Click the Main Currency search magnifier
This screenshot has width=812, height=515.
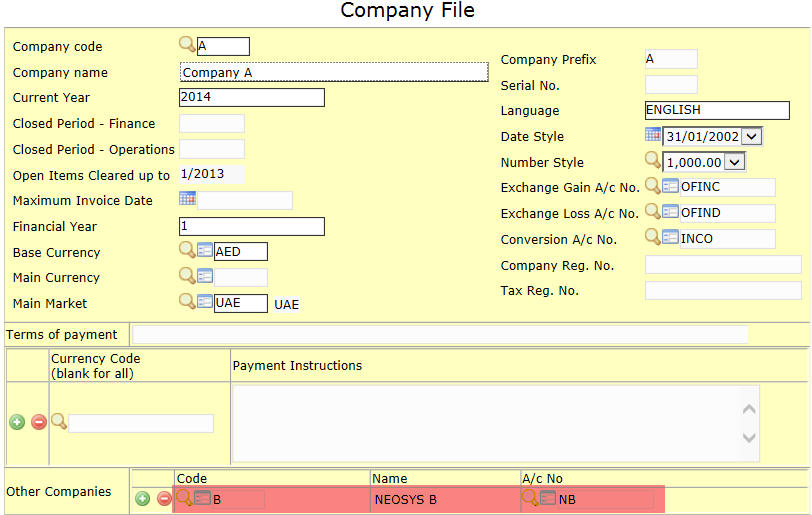click(x=187, y=275)
